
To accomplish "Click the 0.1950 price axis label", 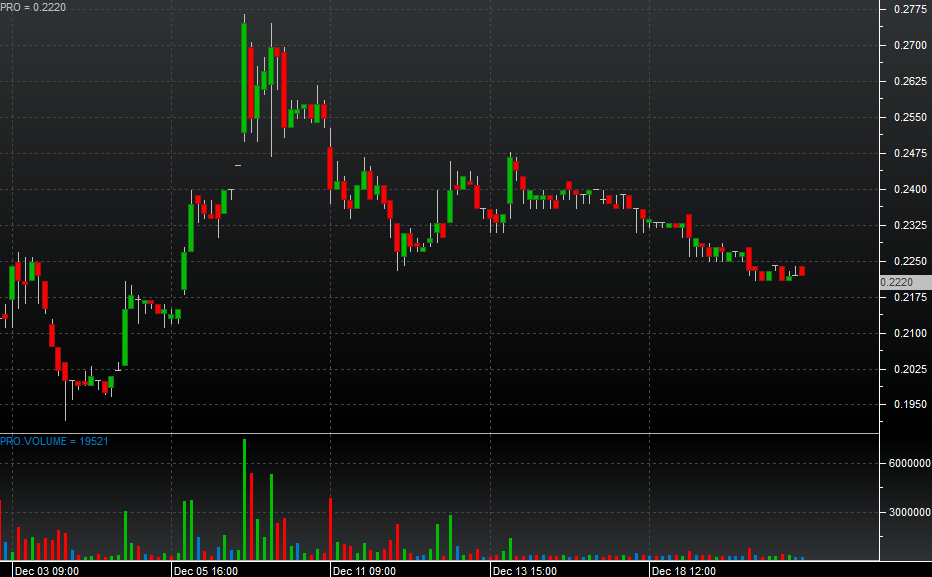I will coord(907,405).
